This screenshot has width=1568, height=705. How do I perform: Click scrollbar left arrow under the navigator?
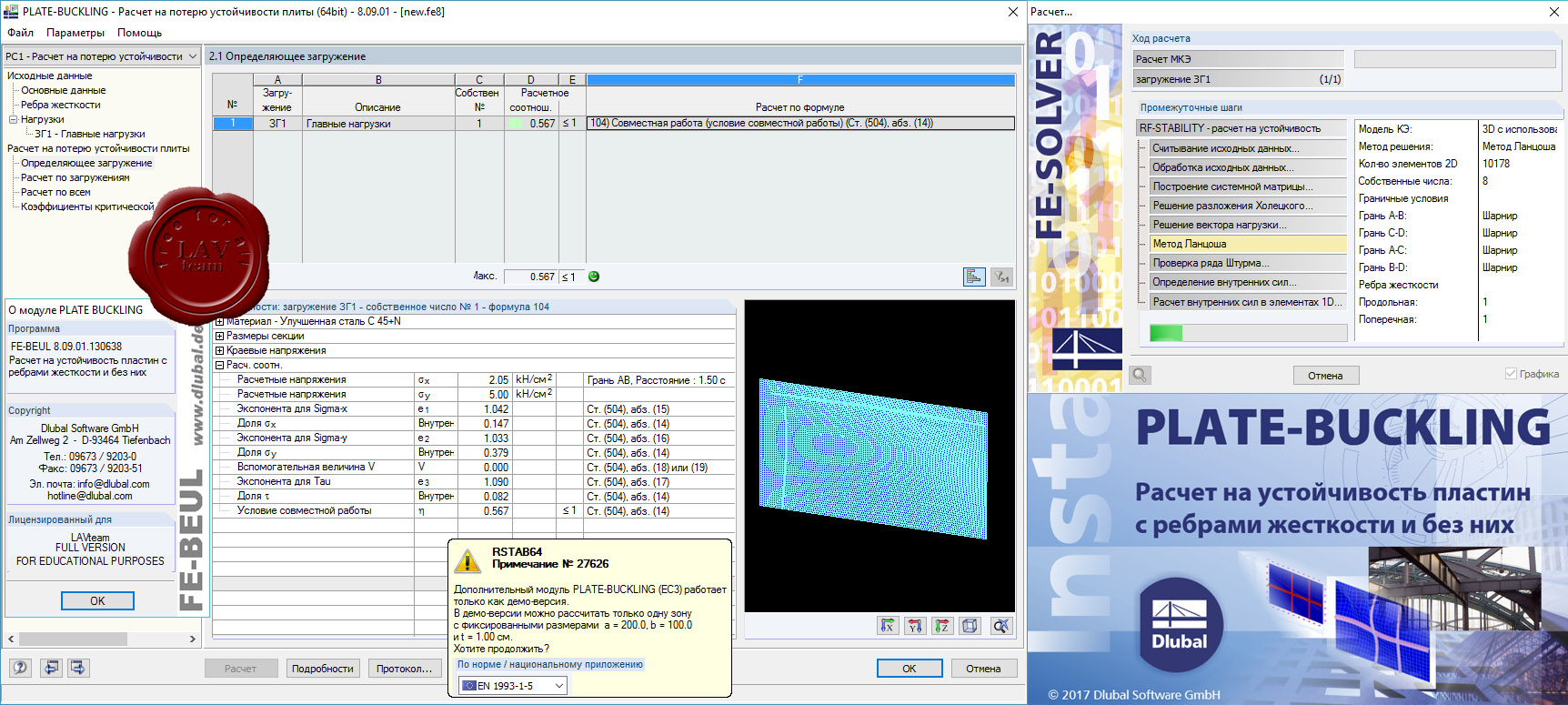tap(11, 639)
